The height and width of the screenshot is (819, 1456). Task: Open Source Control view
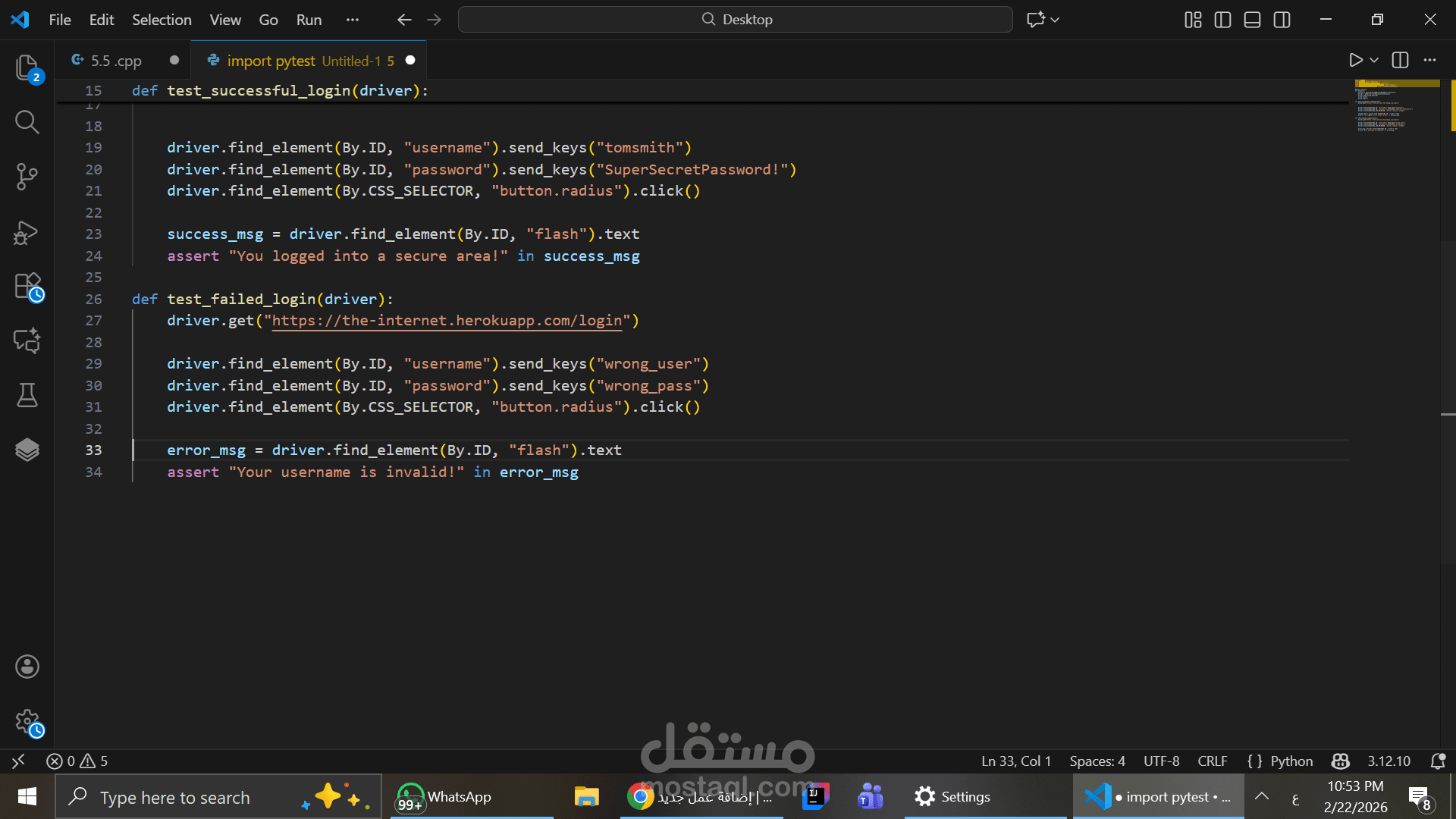(27, 177)
